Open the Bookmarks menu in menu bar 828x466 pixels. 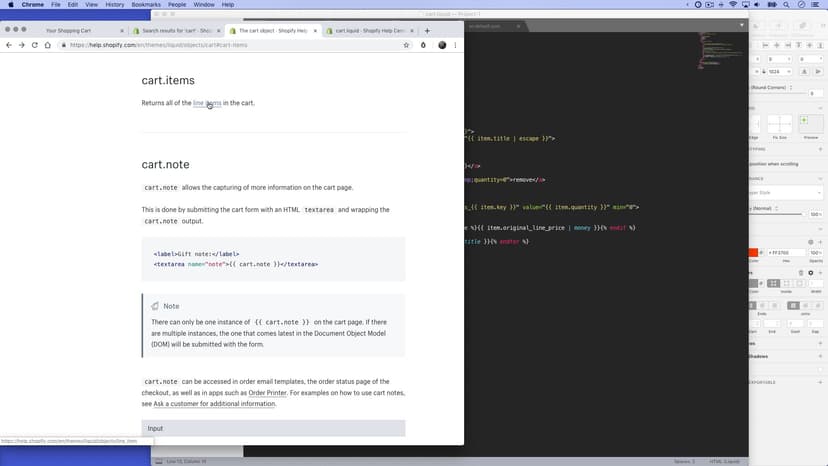pyautogui.click(x=145, y=5)
